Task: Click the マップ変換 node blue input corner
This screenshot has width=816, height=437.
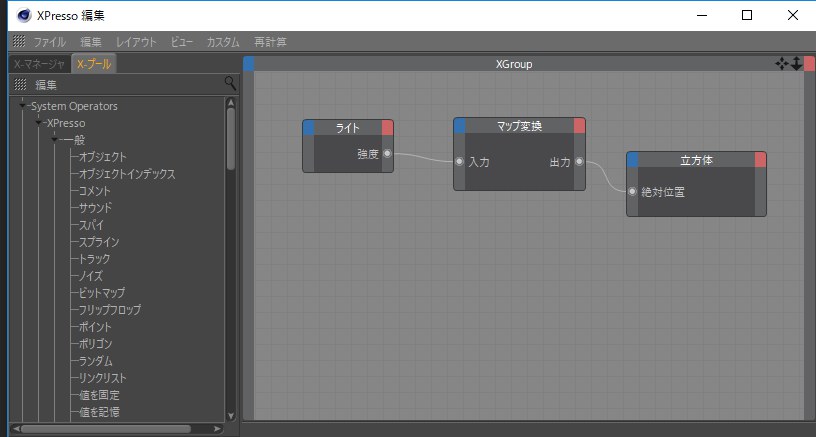Action: point(460,126)
